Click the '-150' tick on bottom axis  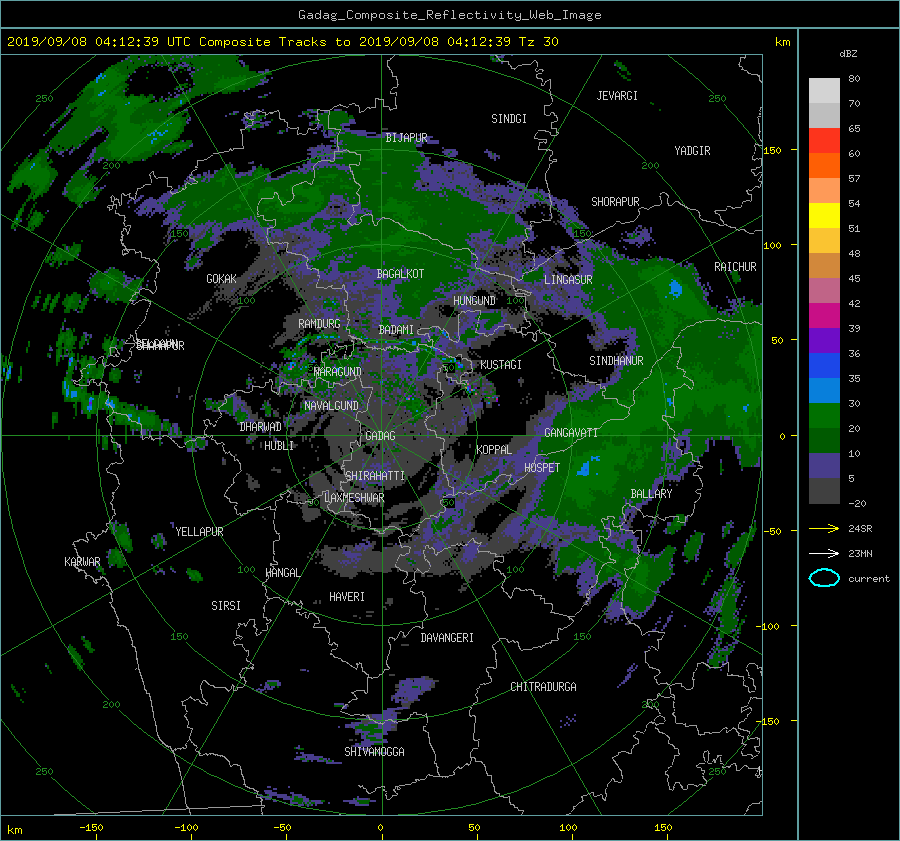[x=91, y=827]
